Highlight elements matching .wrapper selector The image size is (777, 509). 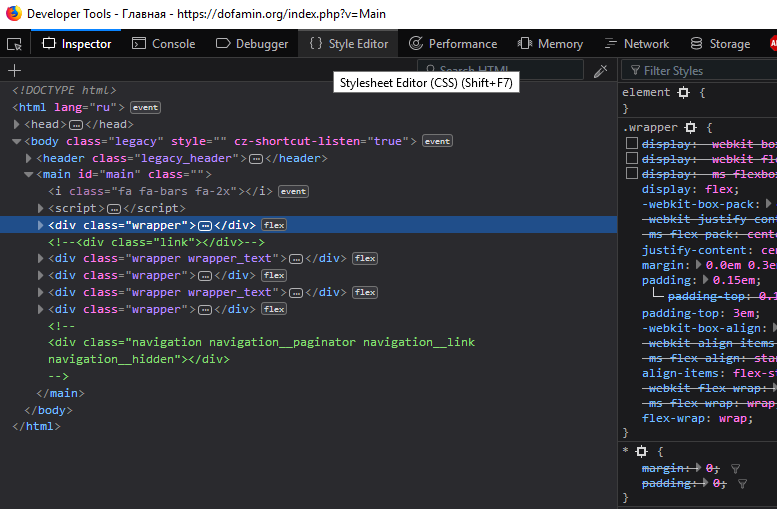pos(689,127)
